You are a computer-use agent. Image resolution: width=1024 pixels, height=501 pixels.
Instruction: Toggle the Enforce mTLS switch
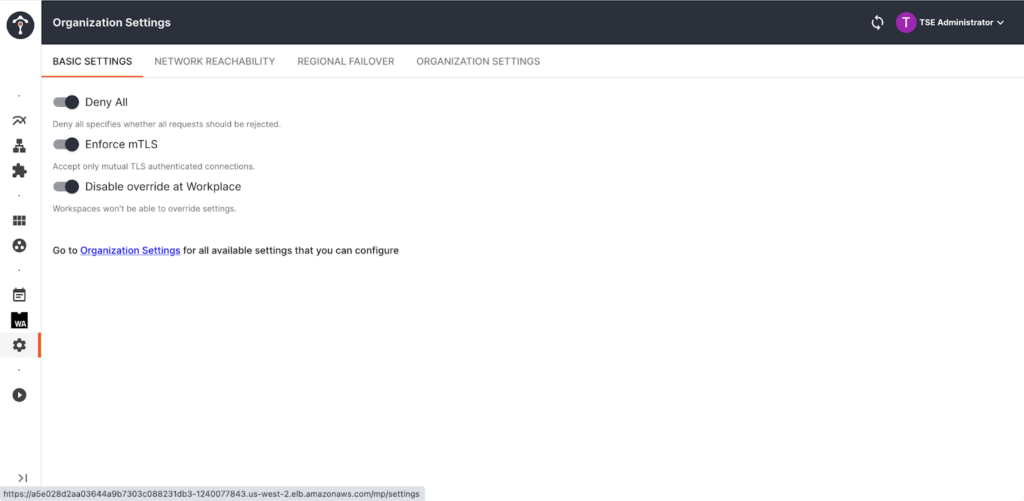coord(66,144)
